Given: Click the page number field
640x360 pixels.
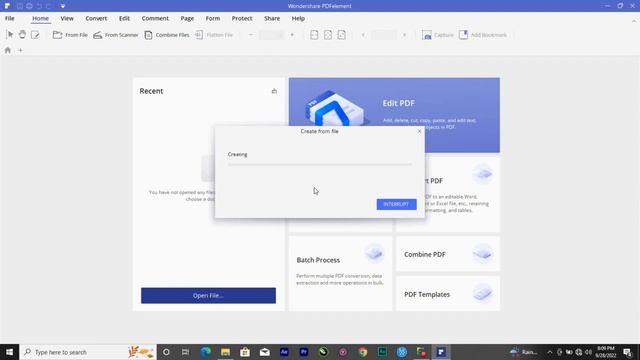Looking at the screenshot, I should click(x=383, y=35).
